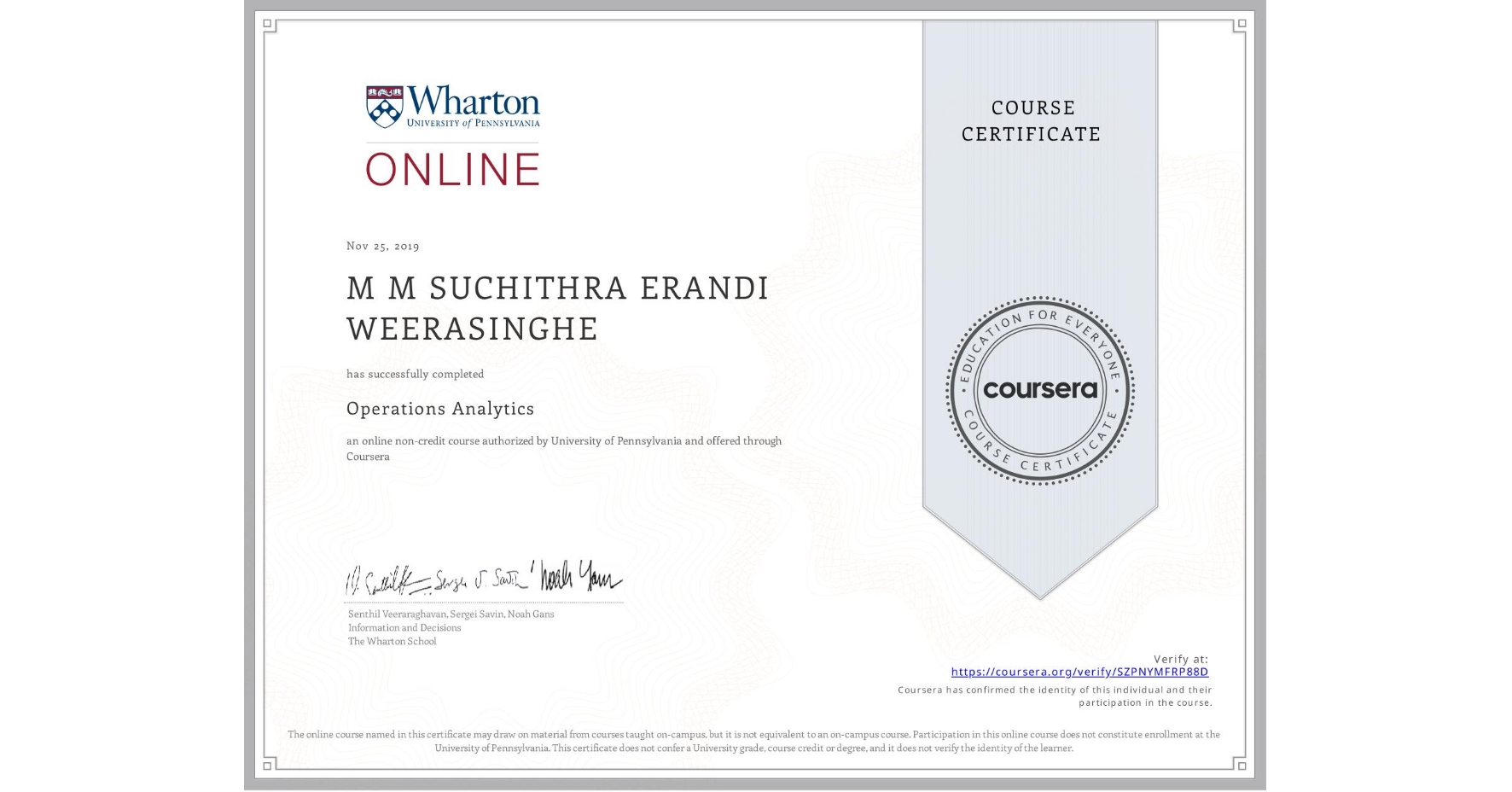Click the Wharton wordmark text
Image resolution: width=1512 pixels, height=792 pixels.
click(474, 101)
